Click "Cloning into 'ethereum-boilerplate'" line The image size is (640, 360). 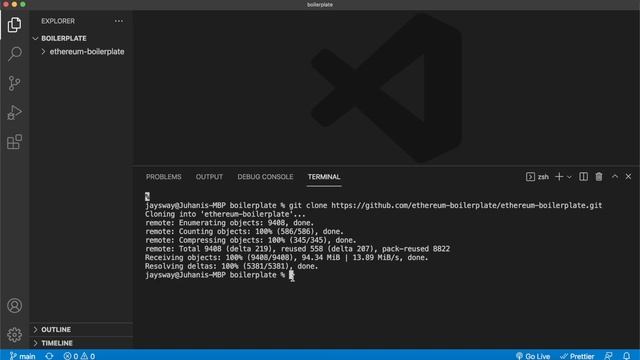225,214
